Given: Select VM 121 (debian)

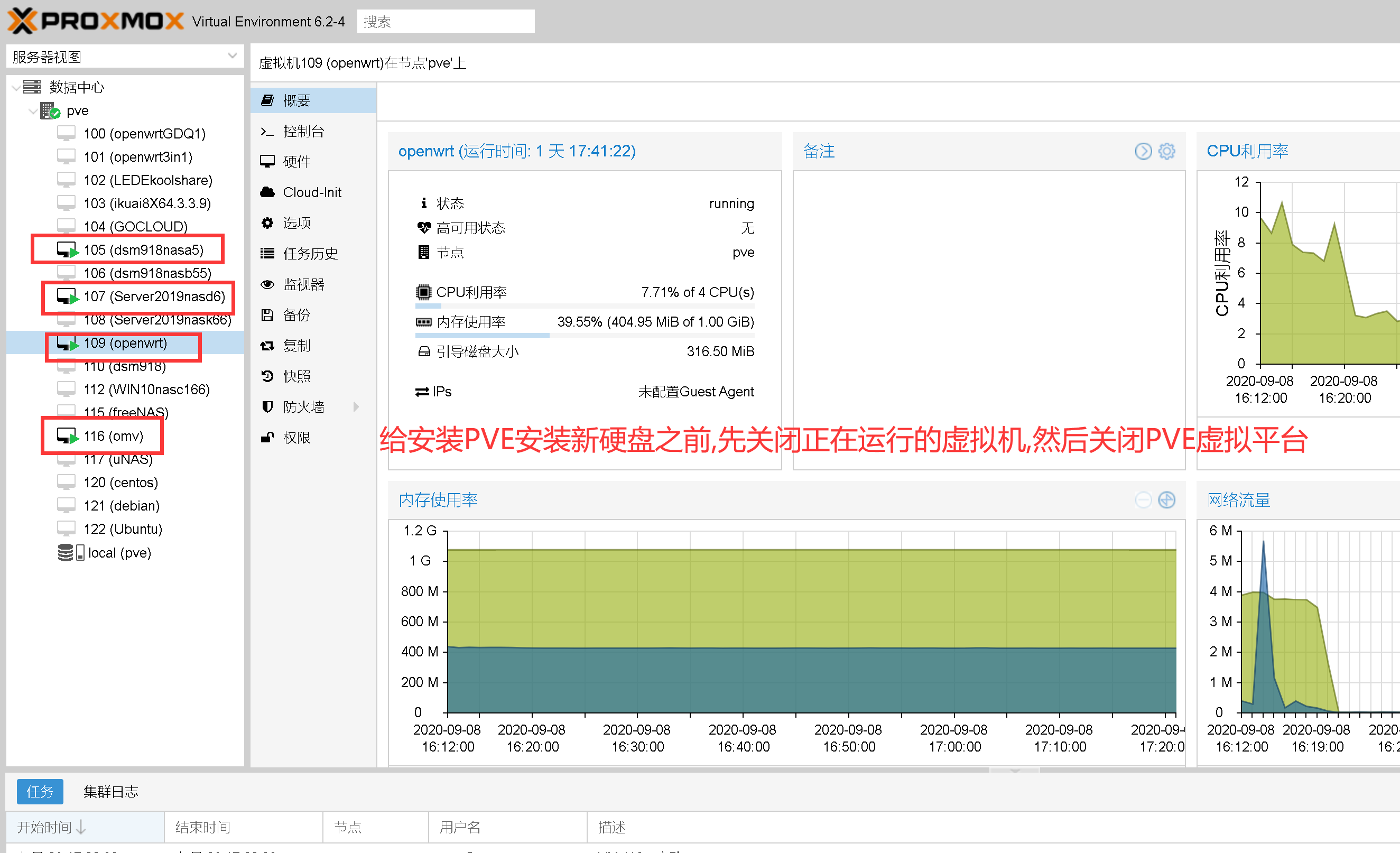Looking at the screenshot, I should point(121,506).
